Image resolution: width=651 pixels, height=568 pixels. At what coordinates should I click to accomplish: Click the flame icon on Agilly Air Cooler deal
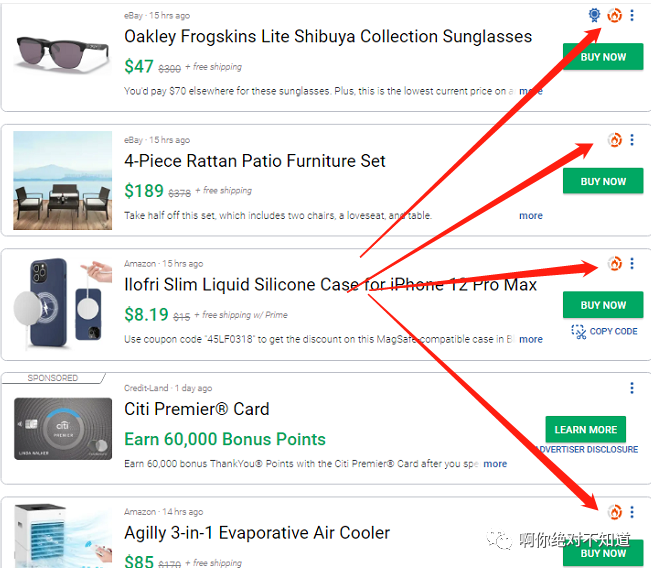click(x=615, y=512)
